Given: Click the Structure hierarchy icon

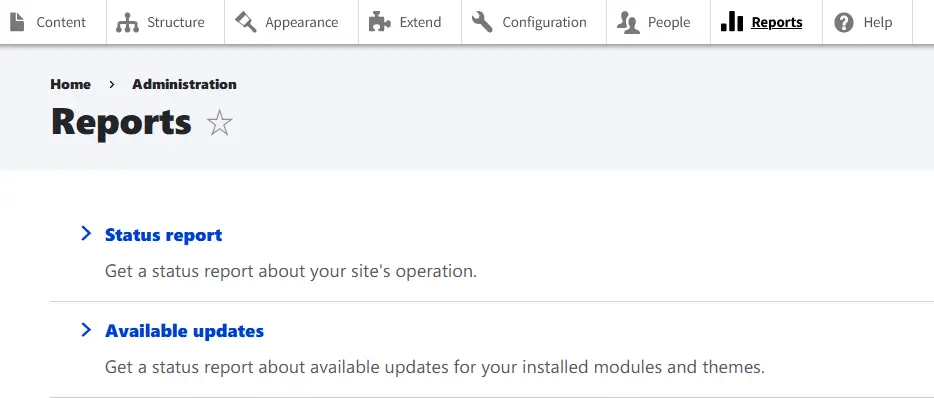Looking at the screenshot, I should [x=127, y=23].
